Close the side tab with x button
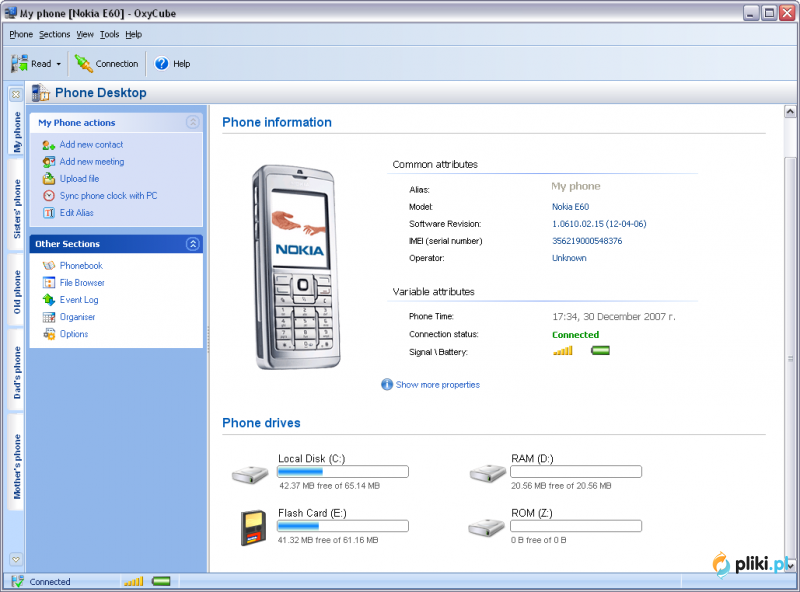Viewport: 800px width, 592px height. 16,94
